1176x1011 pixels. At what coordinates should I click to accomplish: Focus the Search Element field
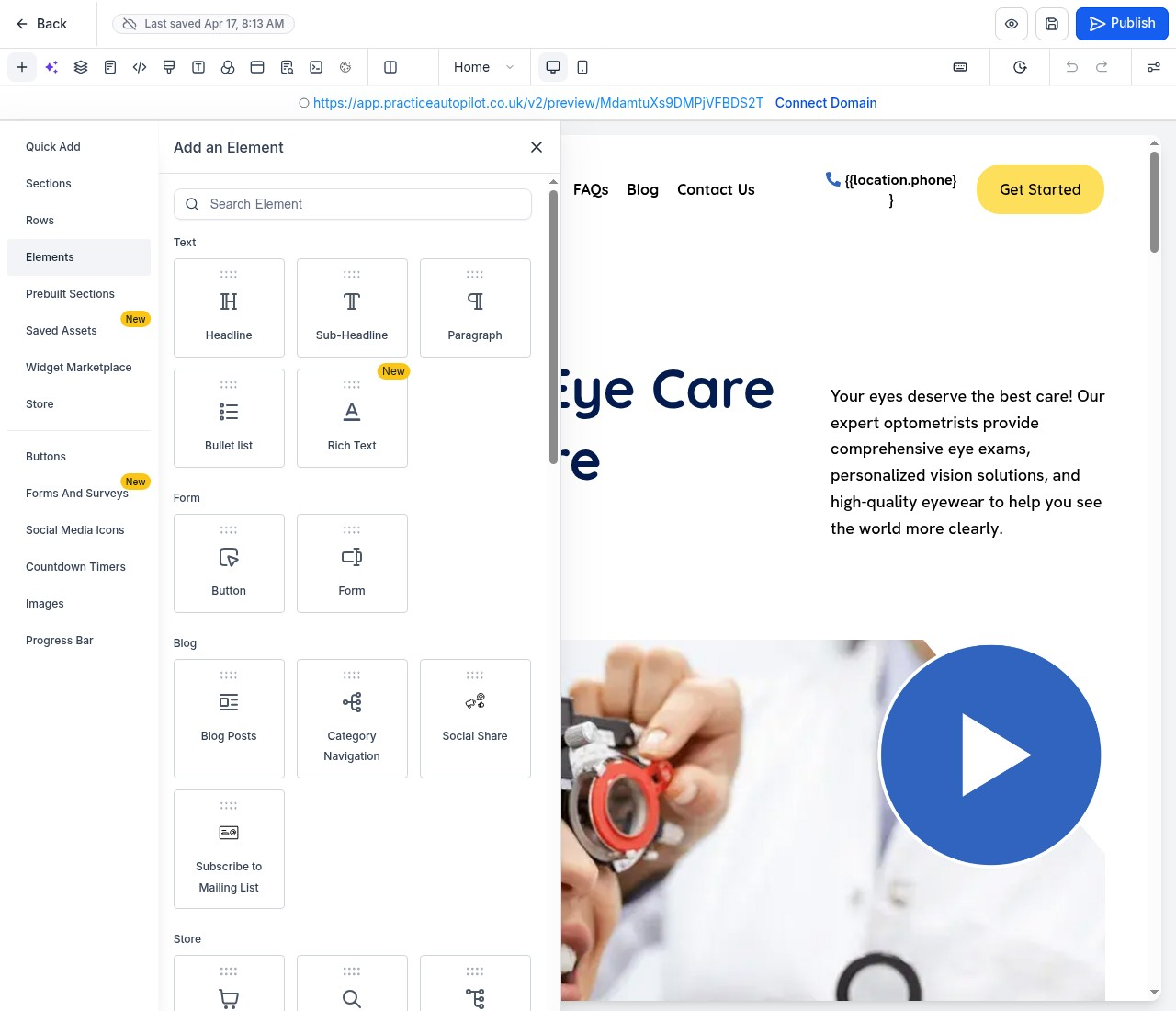(x=353, y=204)
